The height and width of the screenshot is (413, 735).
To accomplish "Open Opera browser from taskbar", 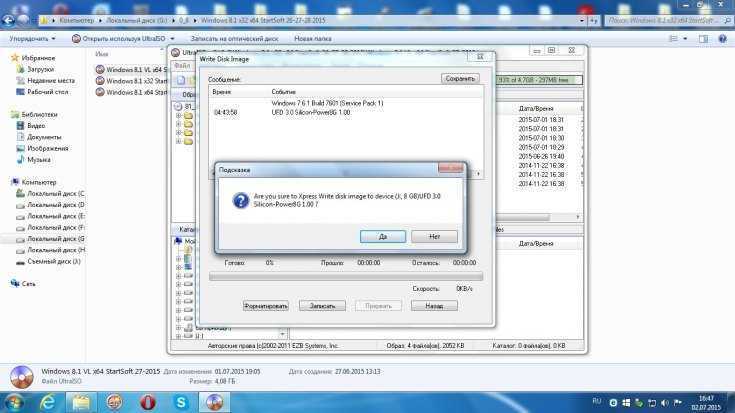I will (x=148, y=402).
